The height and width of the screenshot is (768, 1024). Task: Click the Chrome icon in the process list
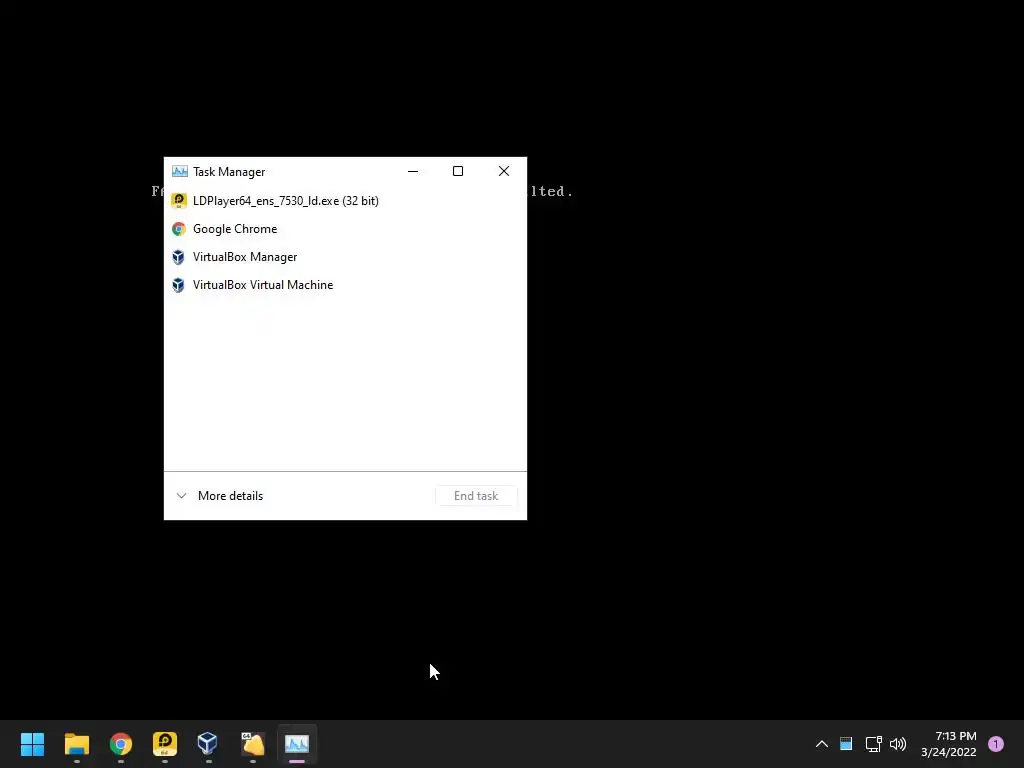(178, 229)
